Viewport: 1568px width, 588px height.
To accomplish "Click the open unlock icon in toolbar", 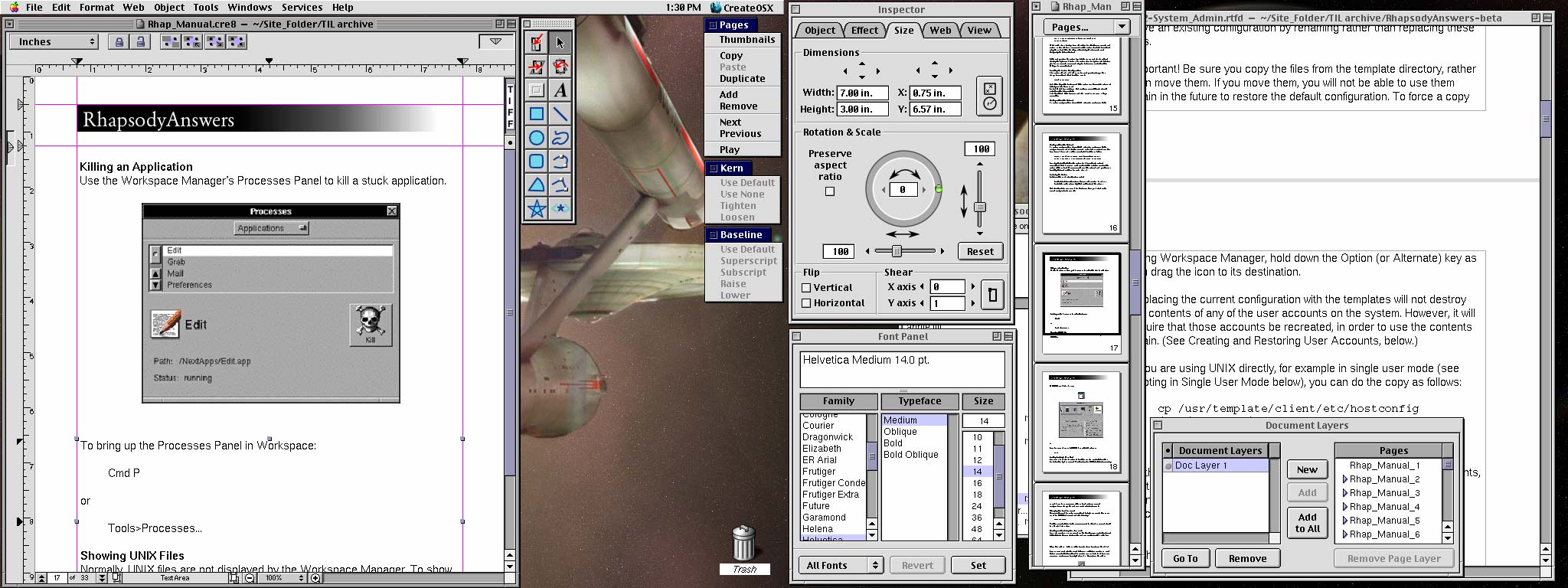I will tap(139, 42).
